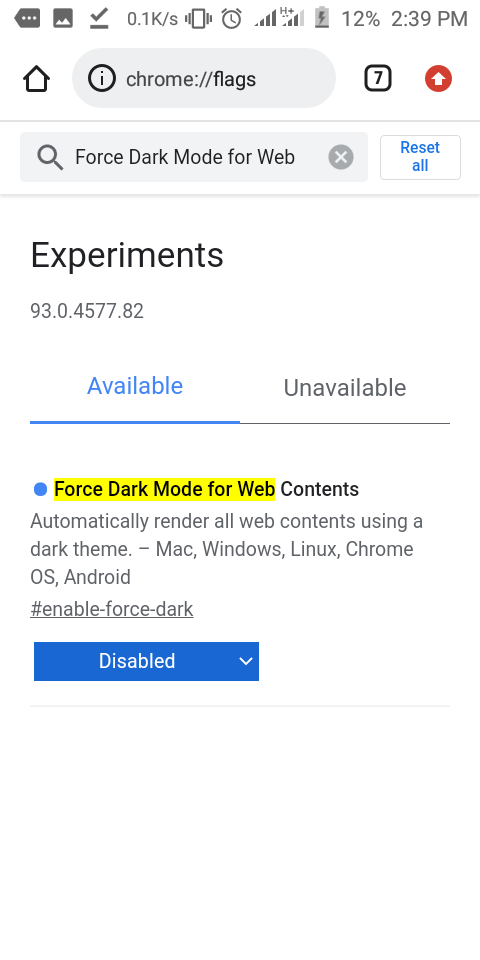The width and height of the screenshot is (480, 960).
Task: Click the magnifier search icon in flags search
Action: point(50,157)
